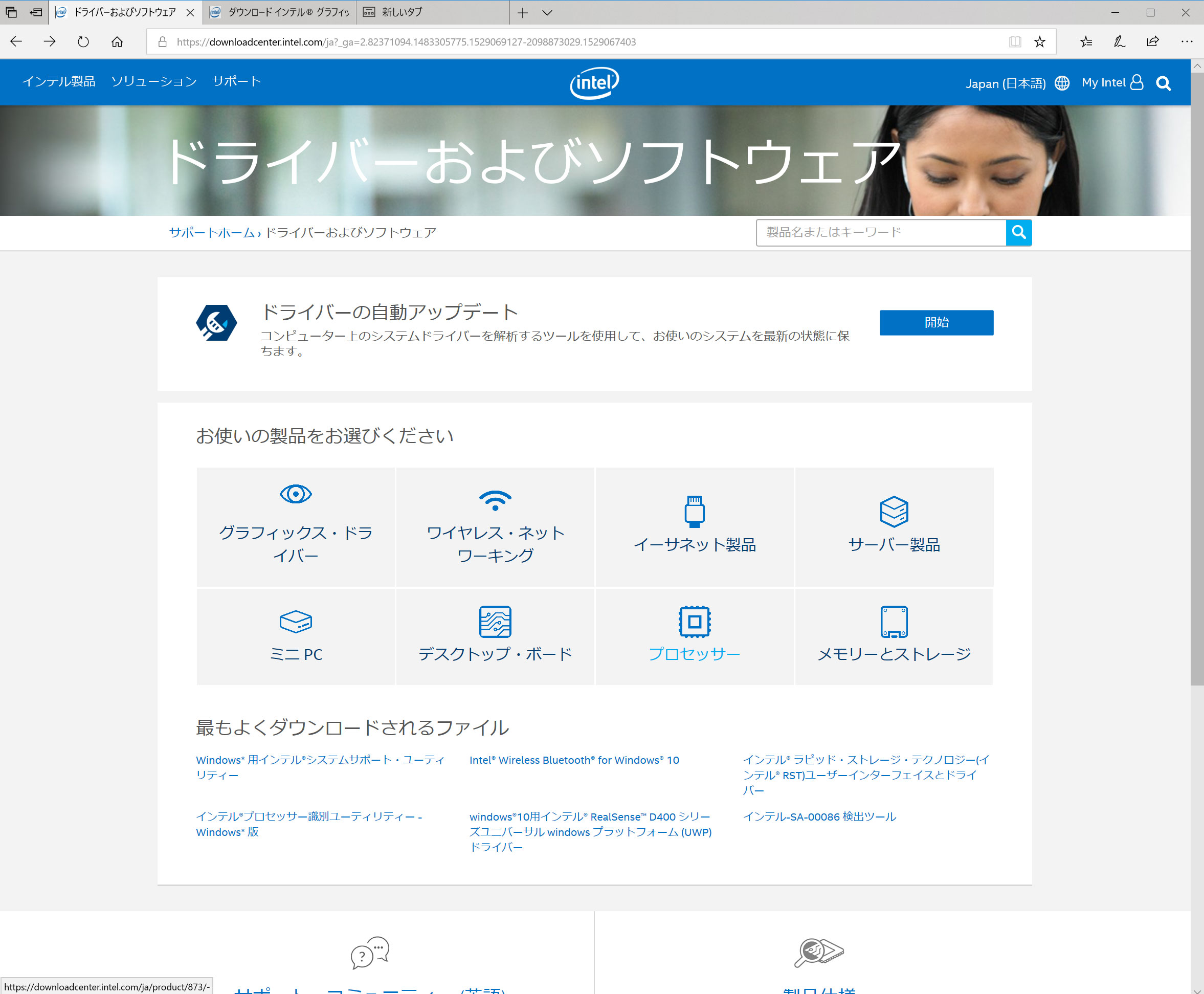Open the Memory and Storage icon
This screenshot has width=1204, height=994.
click(x=894, y=621)
